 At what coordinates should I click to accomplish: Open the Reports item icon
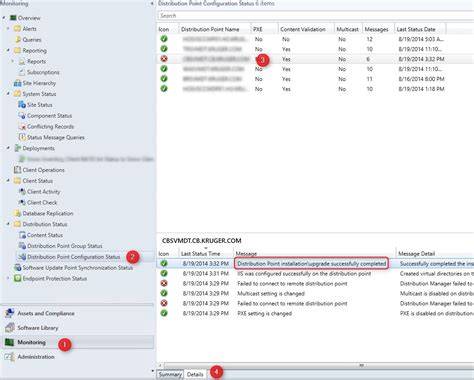click(x=22, y=62)
